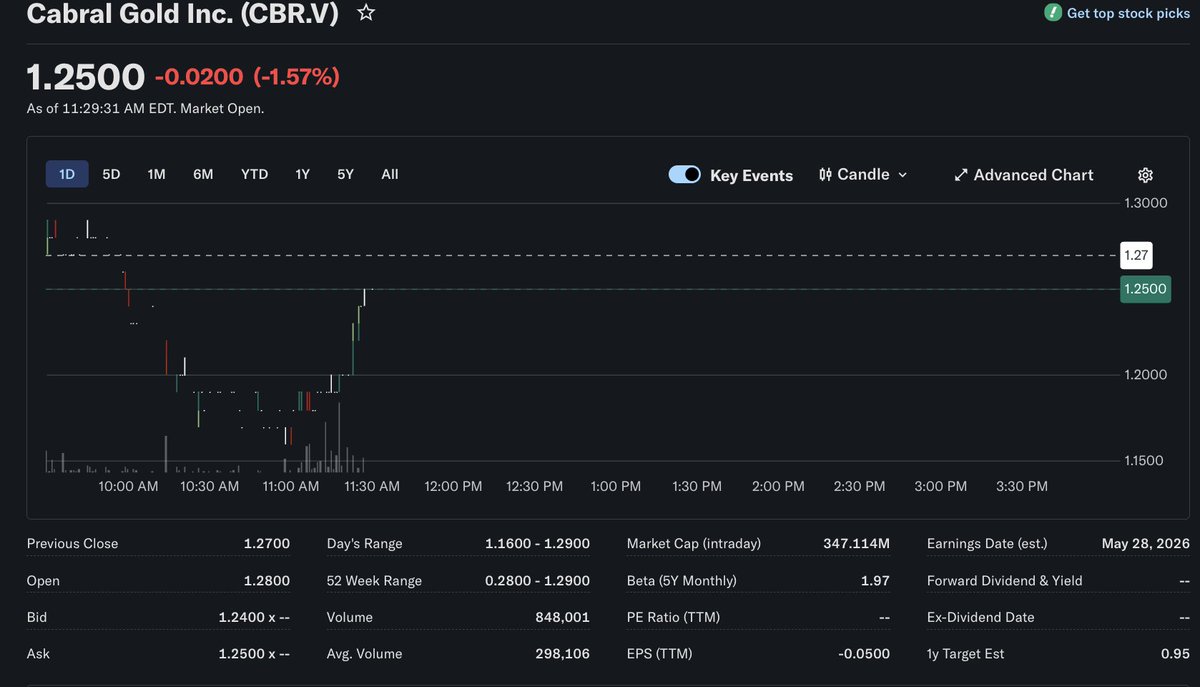Click the 1.2000 price axis label

coord(1146,375)
